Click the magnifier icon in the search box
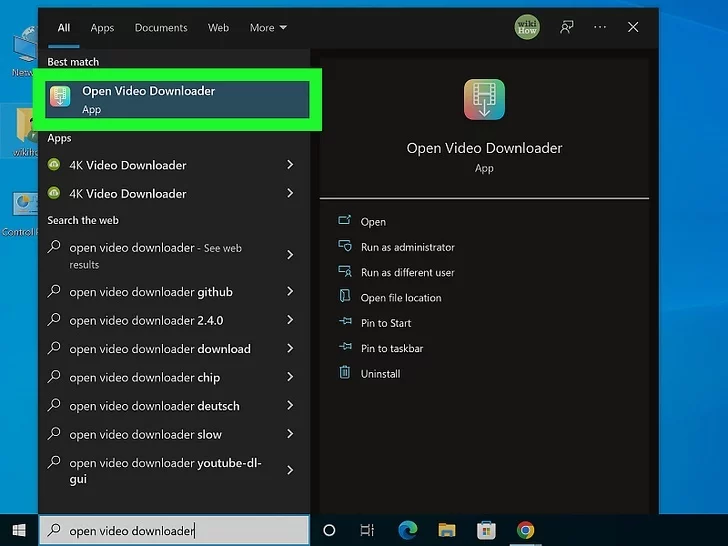The image size is (728, 546). [54, 529]
